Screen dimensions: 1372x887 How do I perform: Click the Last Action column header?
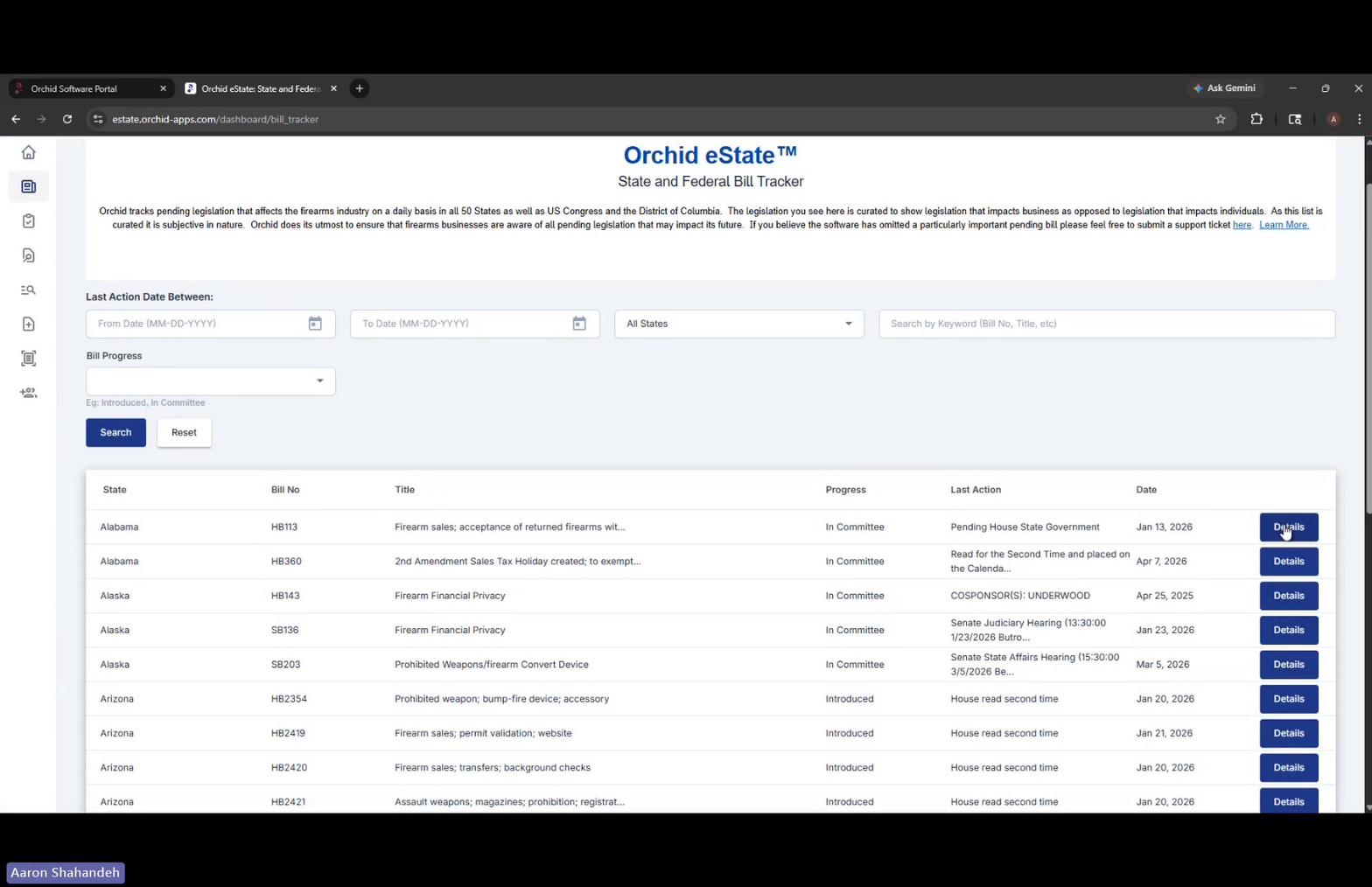[976, 490]
